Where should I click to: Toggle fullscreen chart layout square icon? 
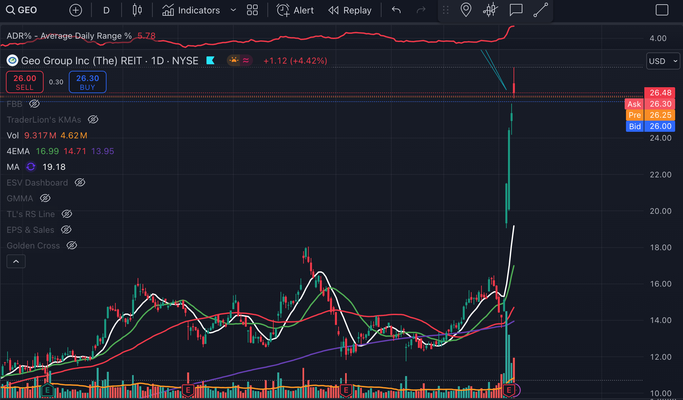pyautogui.click(x=662, y=10)
